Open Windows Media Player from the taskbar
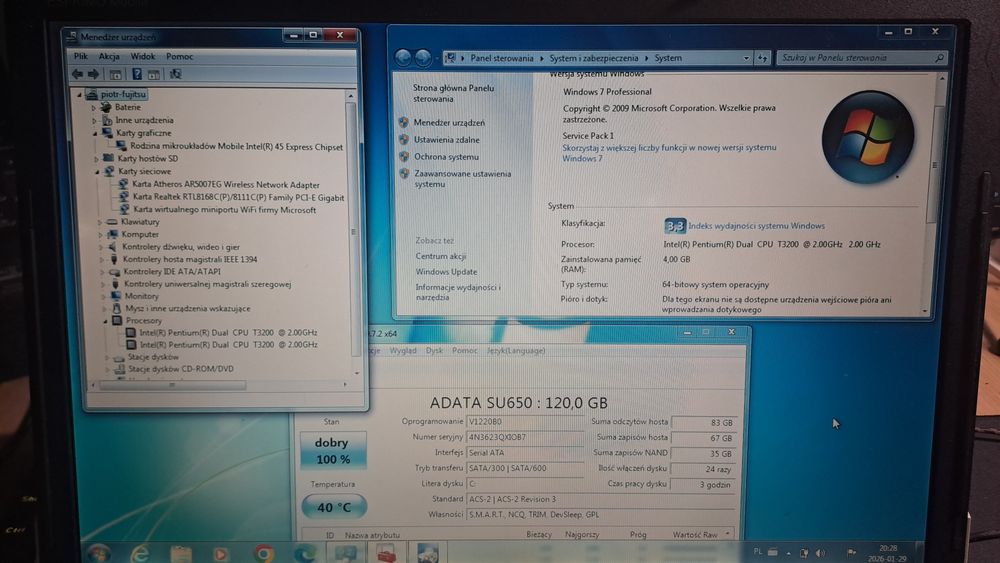 tap(221, 553)
